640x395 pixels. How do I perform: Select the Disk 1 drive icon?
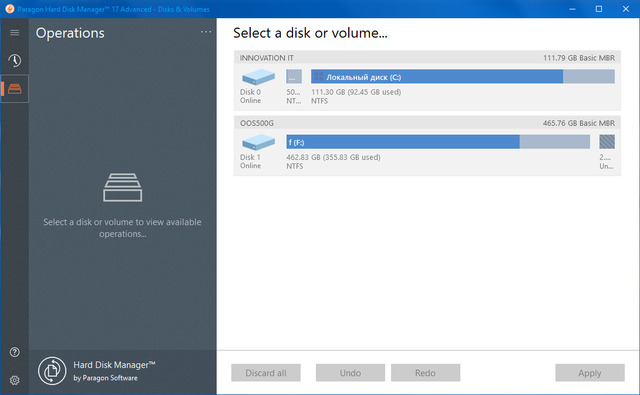258,142
